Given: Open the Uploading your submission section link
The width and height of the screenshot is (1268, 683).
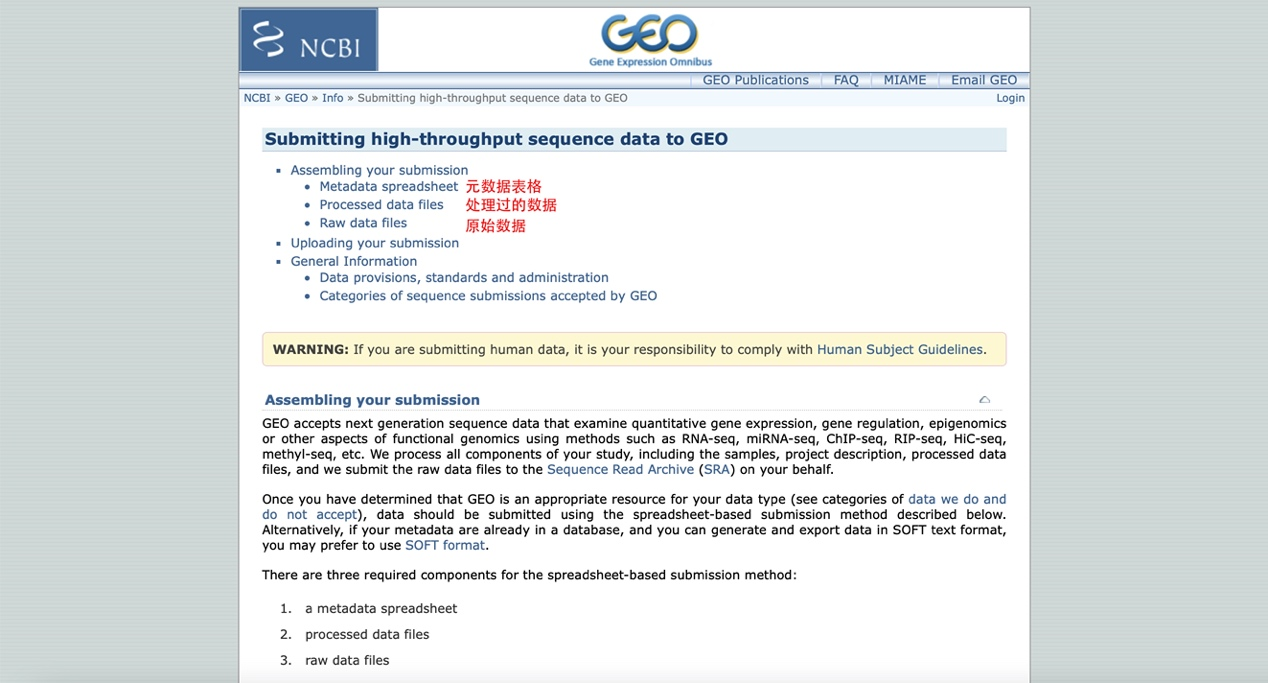Looking at the screenshot, I should pyautogui.click(x=374, y=242).
